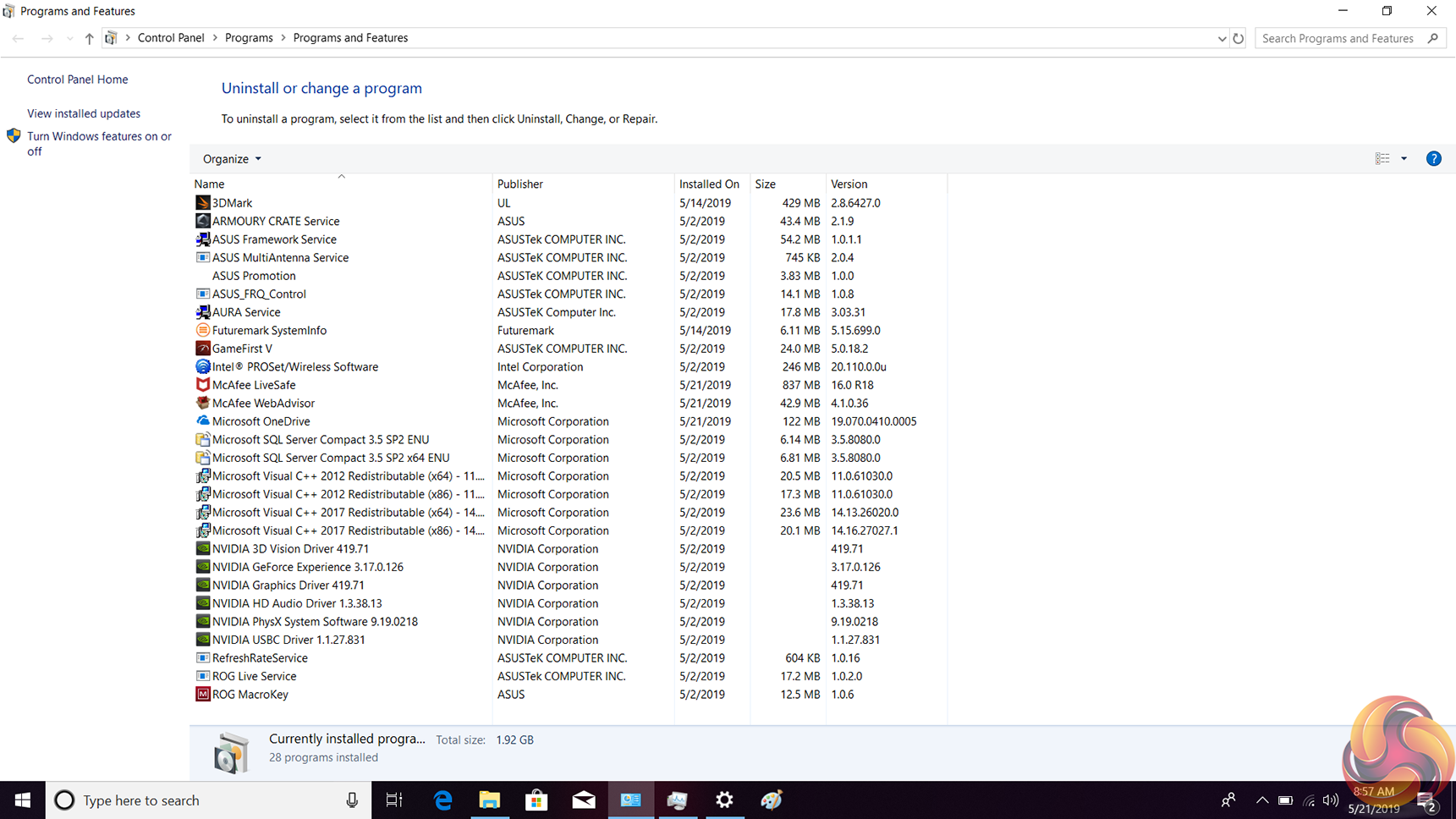Select the ROG MacroKey icon
Screen dimensions: 1456x819
[202, 695]
